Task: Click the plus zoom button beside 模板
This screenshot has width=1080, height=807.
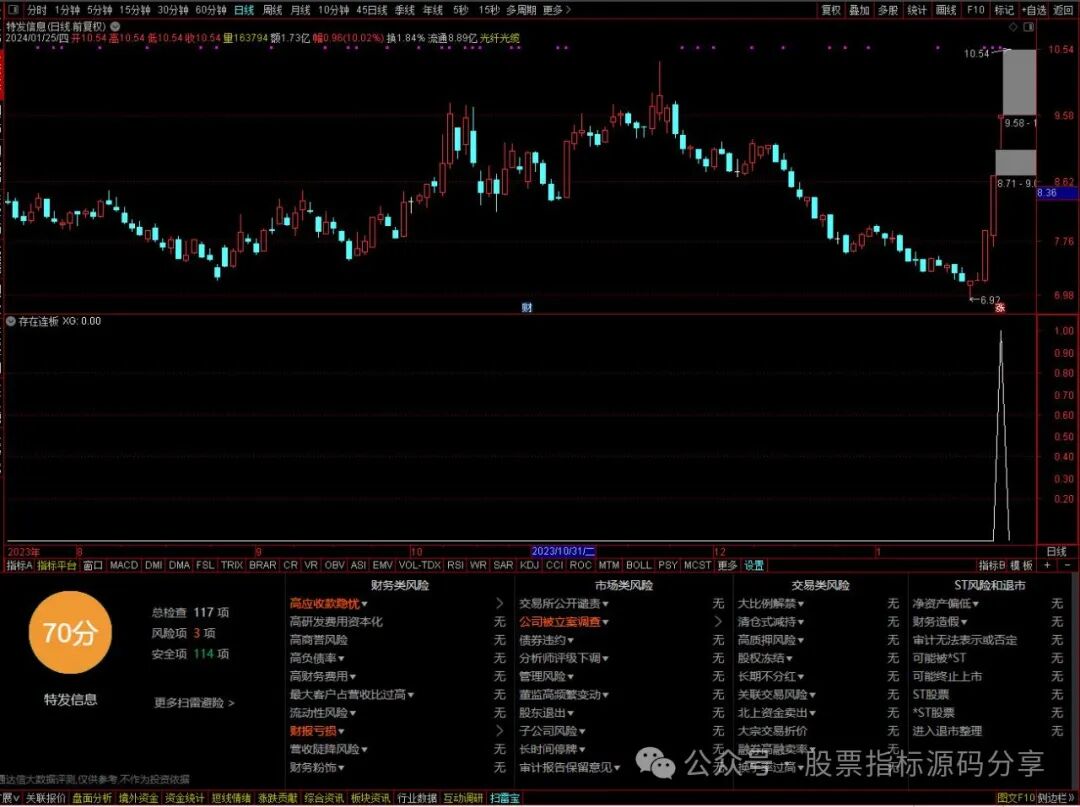Action: click(x=1048, y=565)
